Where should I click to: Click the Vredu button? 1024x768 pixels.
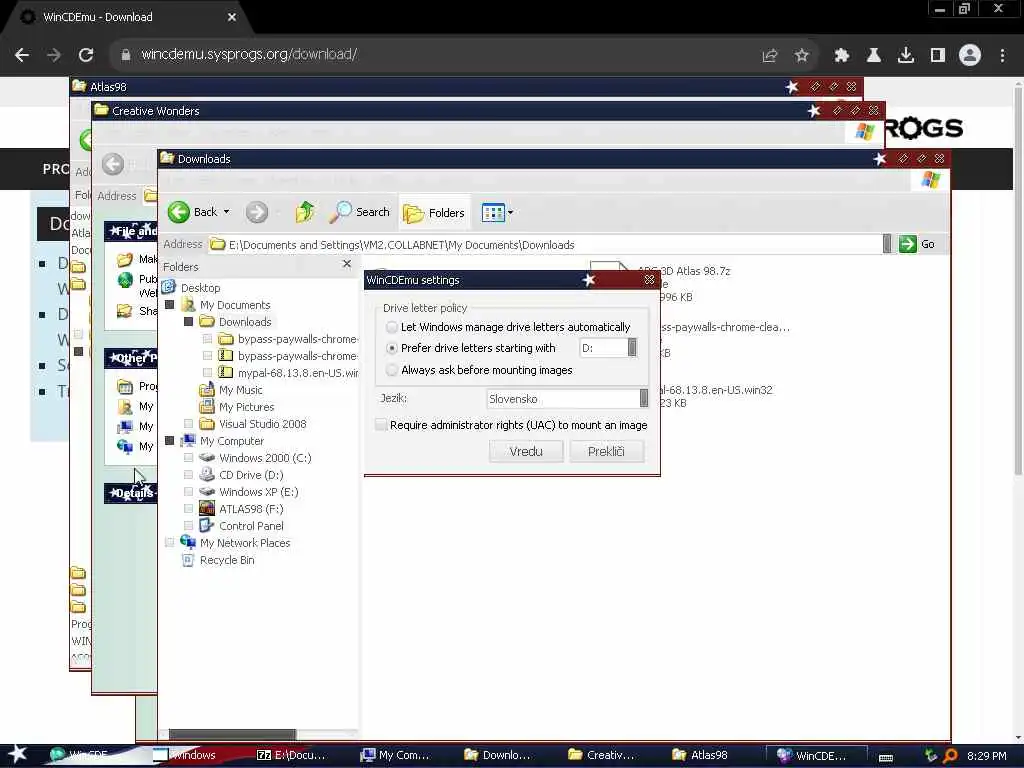526,451
